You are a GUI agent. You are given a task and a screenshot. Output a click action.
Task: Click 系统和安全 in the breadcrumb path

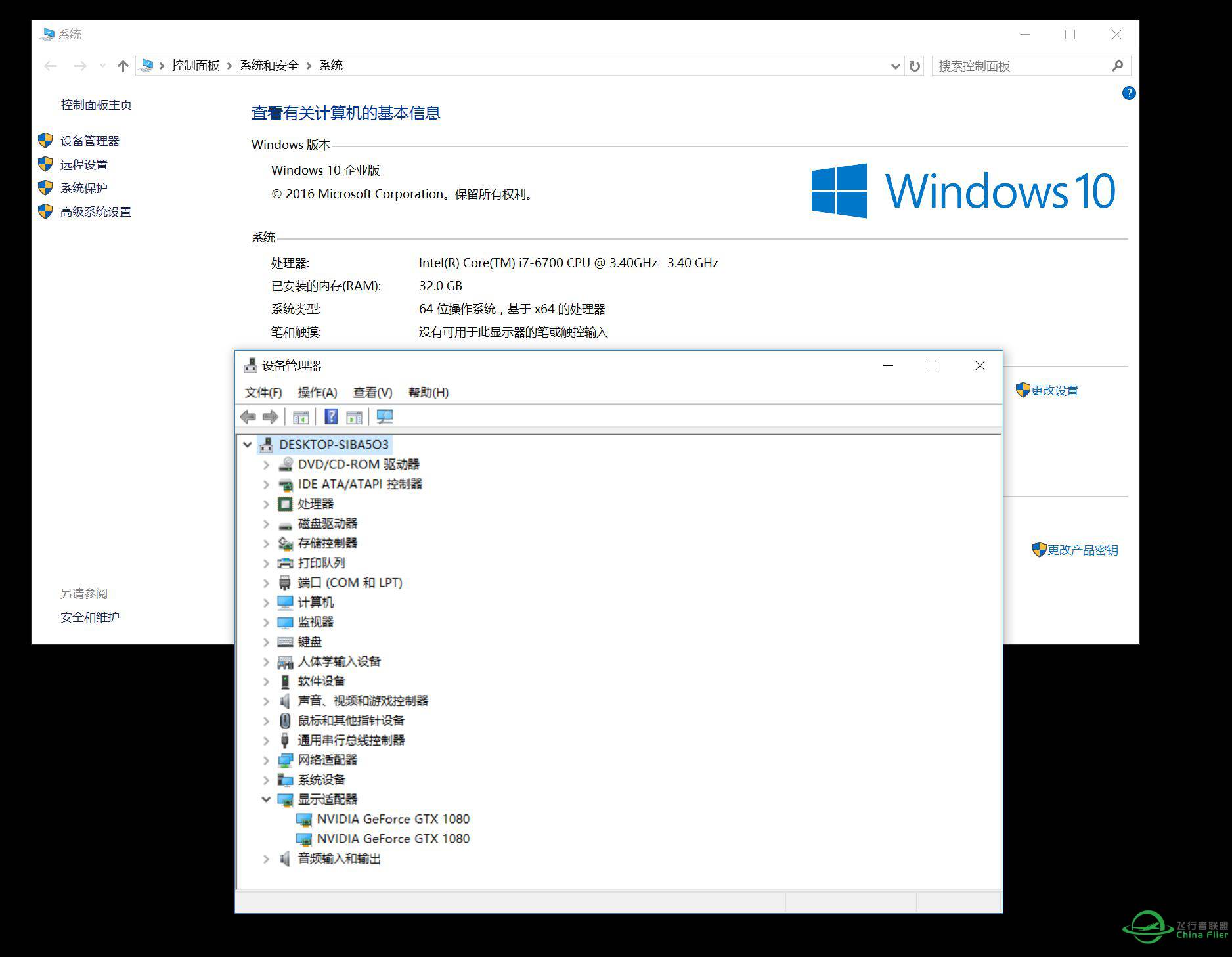[x=269, y=66]
